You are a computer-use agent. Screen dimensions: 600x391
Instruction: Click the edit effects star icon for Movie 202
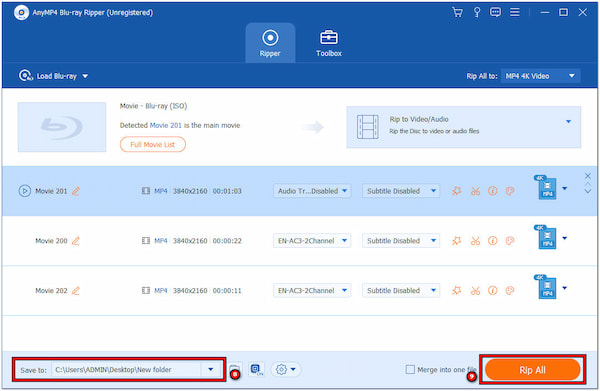point(457,290)
